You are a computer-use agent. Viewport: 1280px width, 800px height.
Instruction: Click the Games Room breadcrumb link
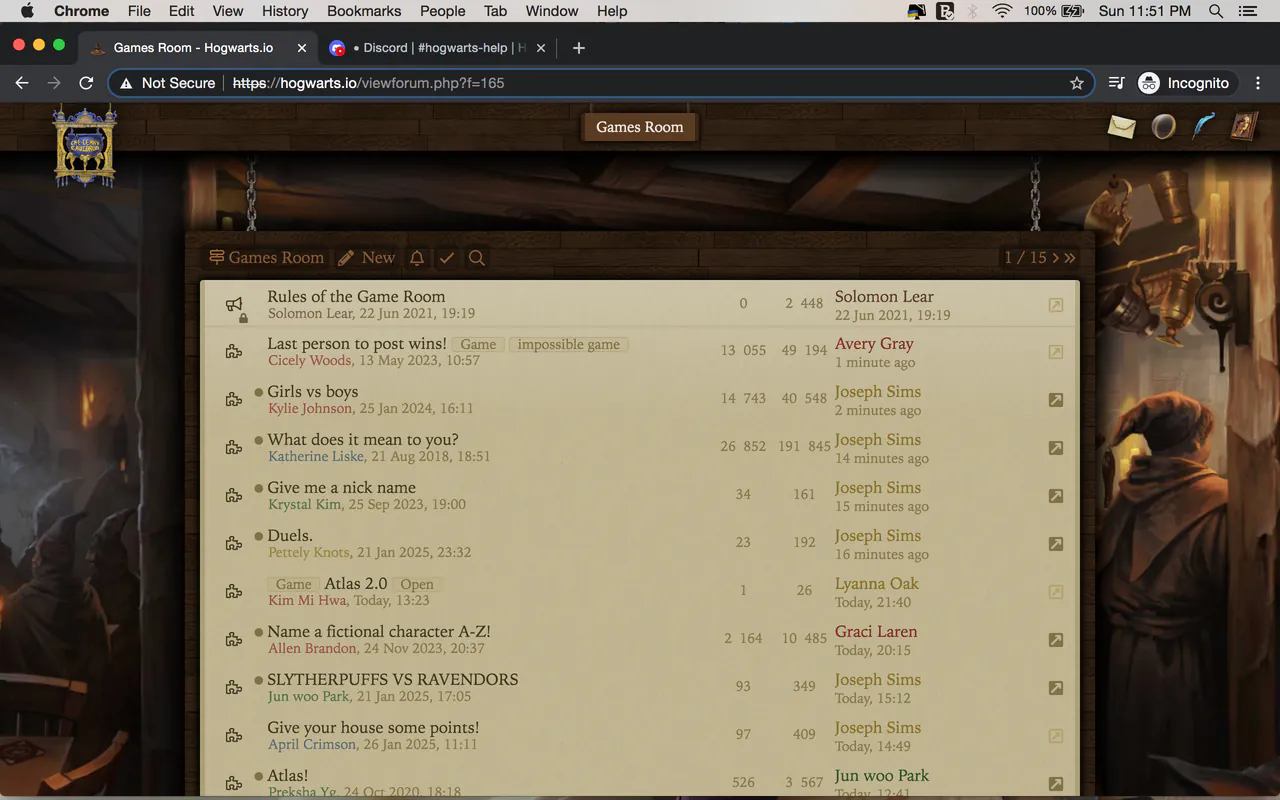(267, 258)
